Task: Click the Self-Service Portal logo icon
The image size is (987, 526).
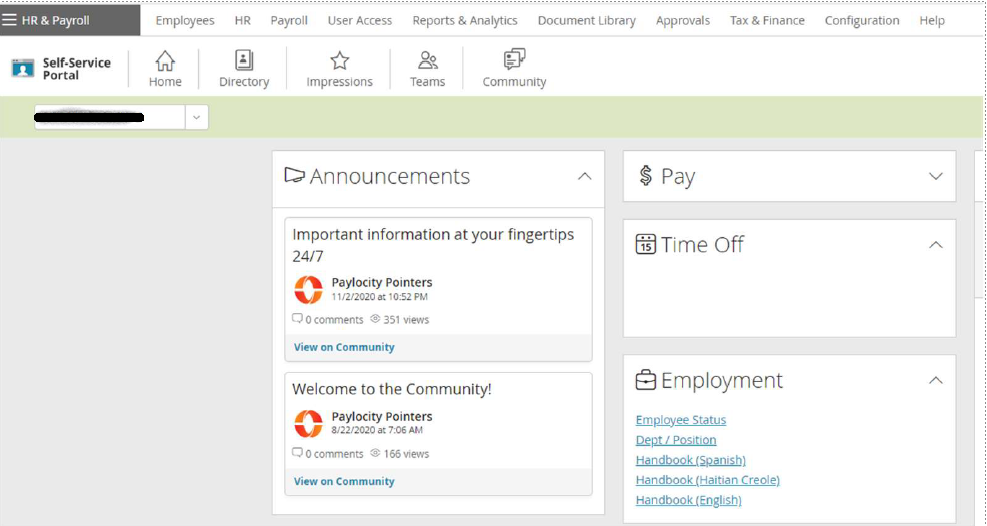Action: pos(23,68)
